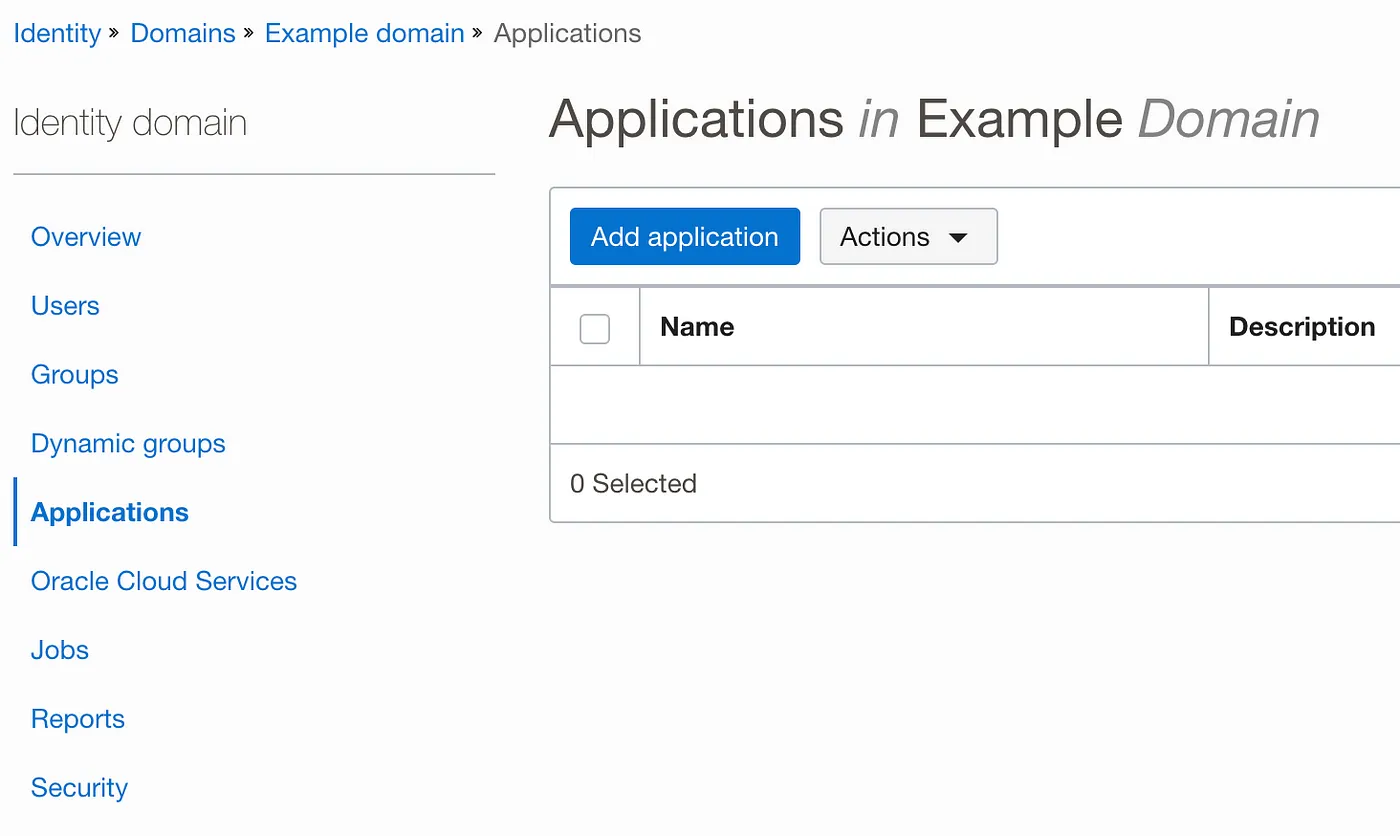Click the 0 Selected status text

[633, 484]
